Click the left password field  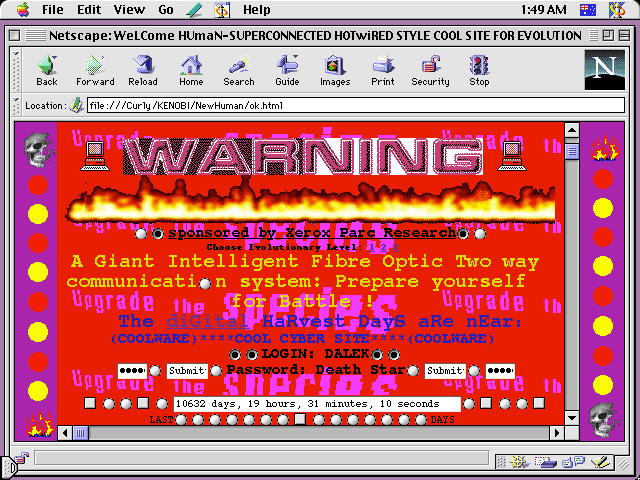132,371
